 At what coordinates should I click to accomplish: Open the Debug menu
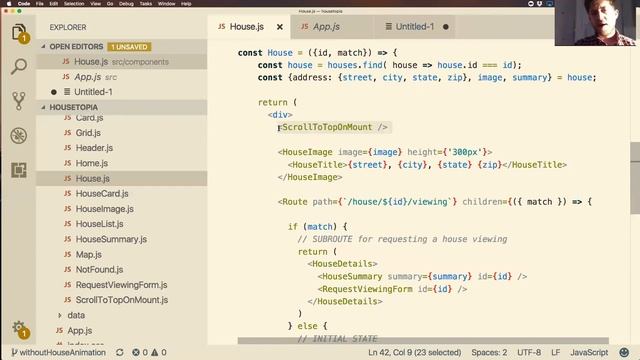126,3
